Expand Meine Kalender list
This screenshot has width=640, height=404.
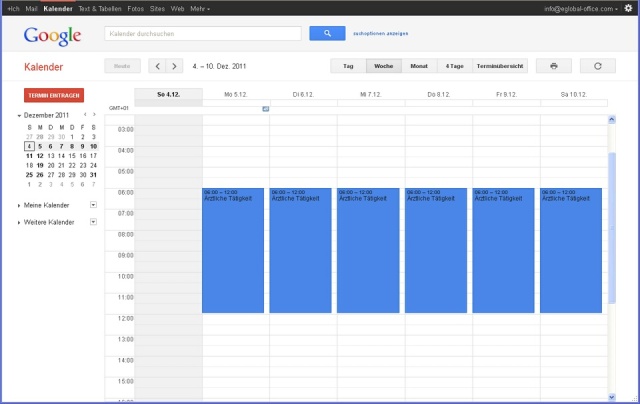[19, 206]
